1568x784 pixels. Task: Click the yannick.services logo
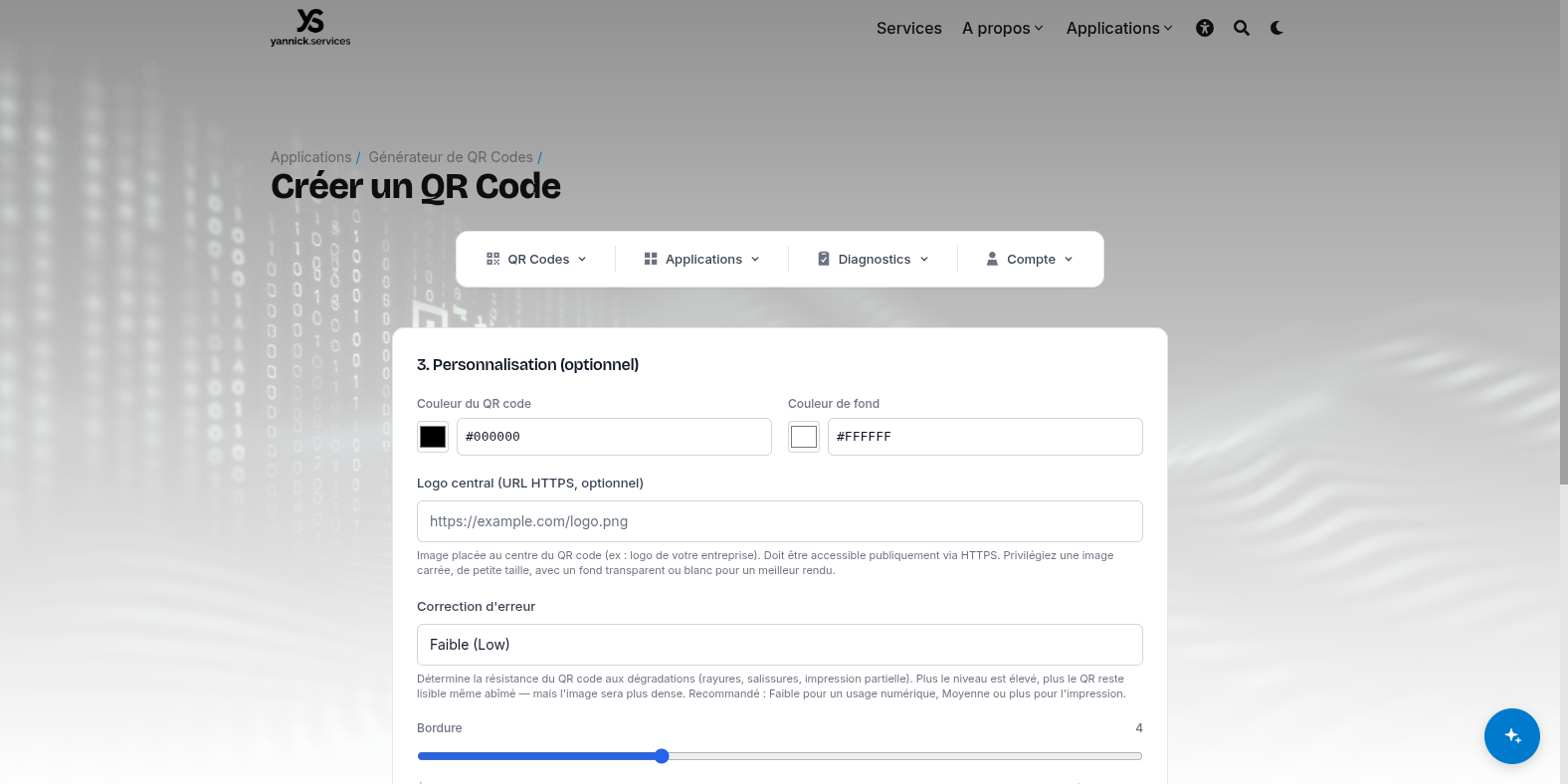pos(310,27)
